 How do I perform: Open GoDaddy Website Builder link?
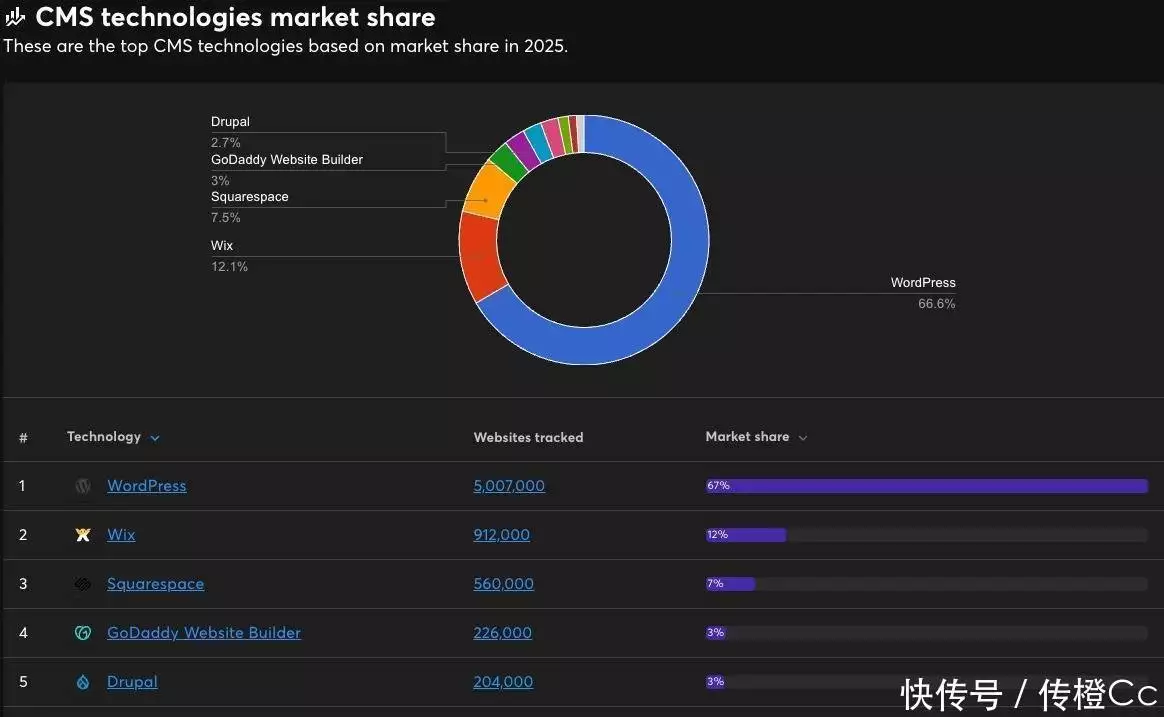tap(203, 633)
